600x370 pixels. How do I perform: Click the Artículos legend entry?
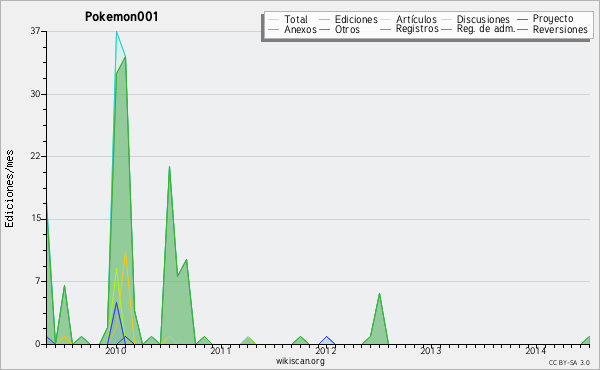[408, 19]
